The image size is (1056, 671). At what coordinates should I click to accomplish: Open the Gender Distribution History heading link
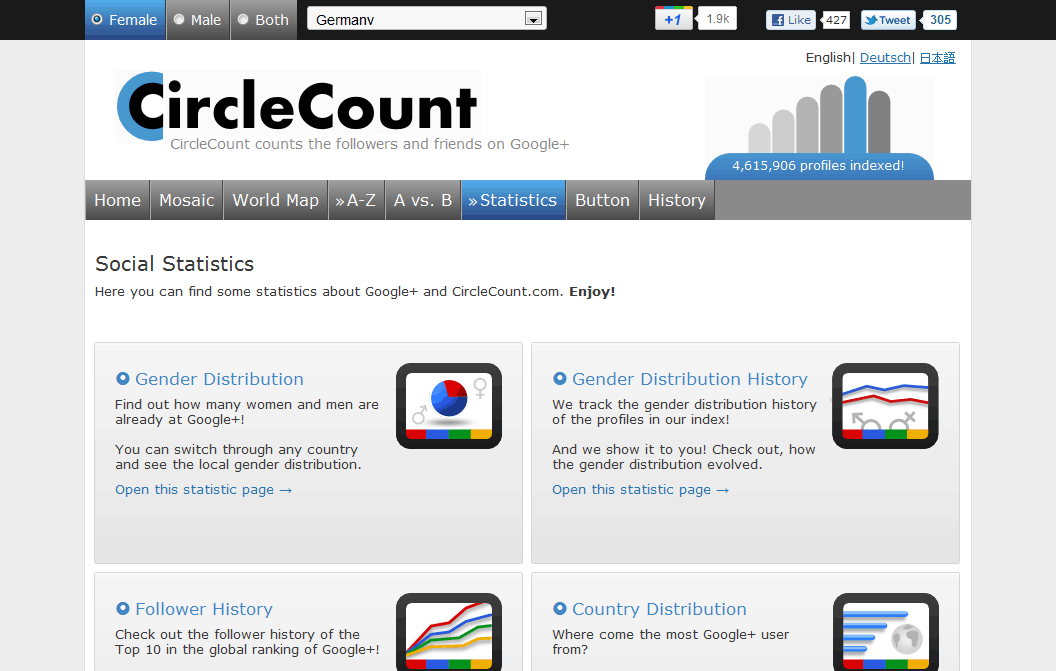pos(690,379)
